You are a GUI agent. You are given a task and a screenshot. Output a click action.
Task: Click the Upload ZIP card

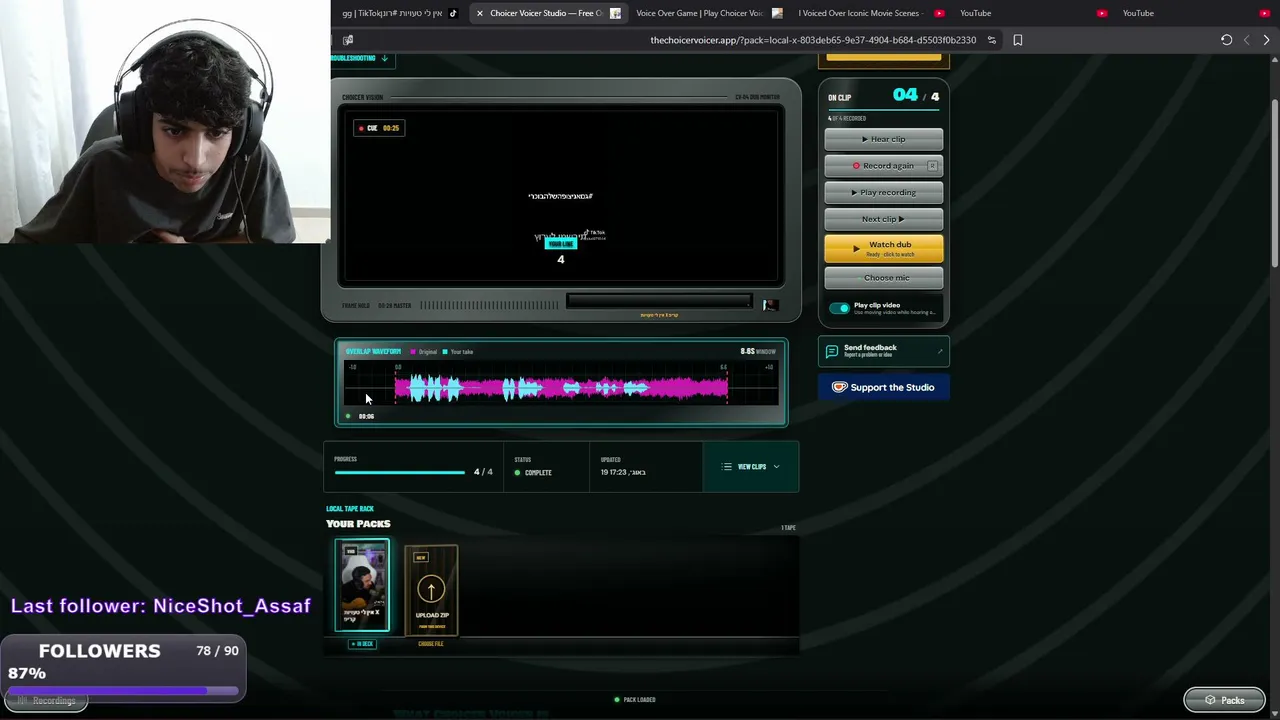[x=431, y=590]
